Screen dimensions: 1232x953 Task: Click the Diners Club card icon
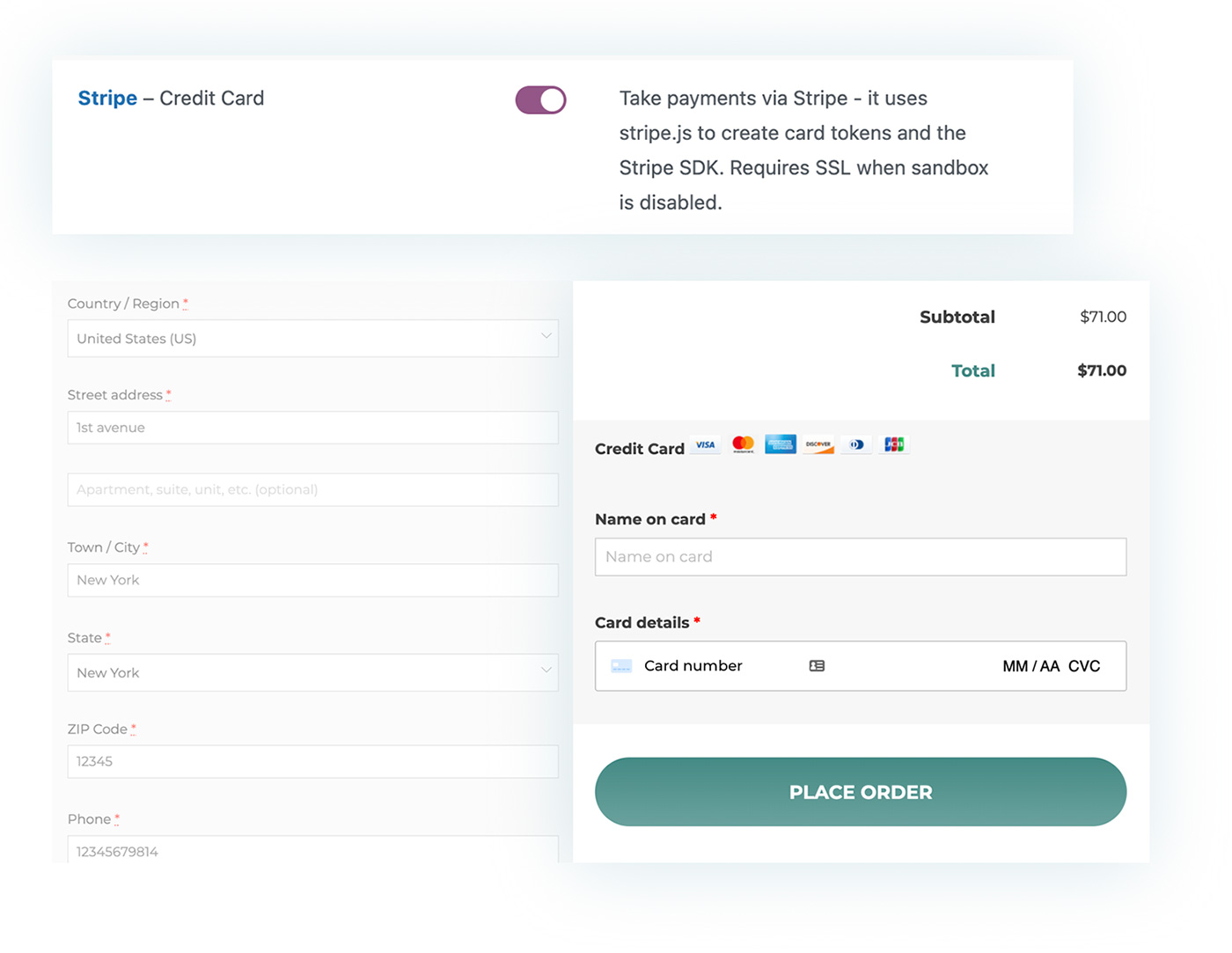click(x=856, y=445)
